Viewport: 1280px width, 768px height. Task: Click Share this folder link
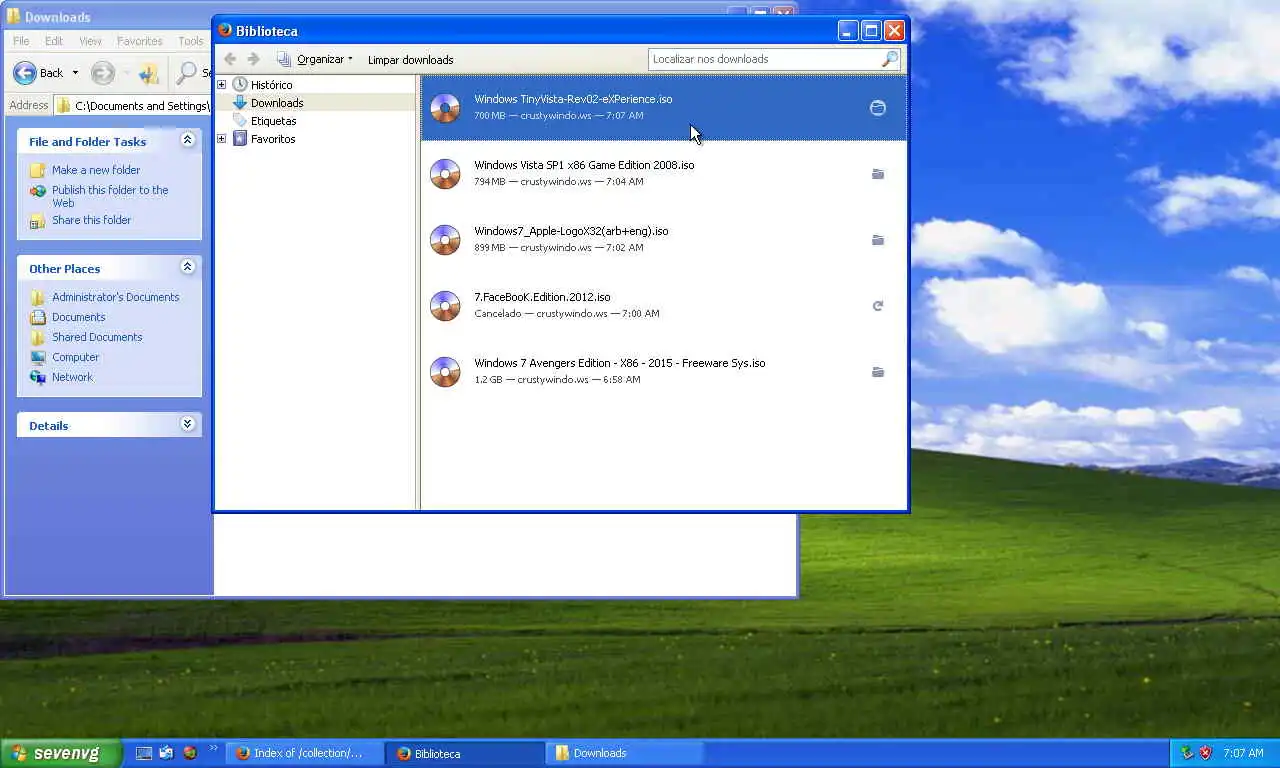(91, 220)
